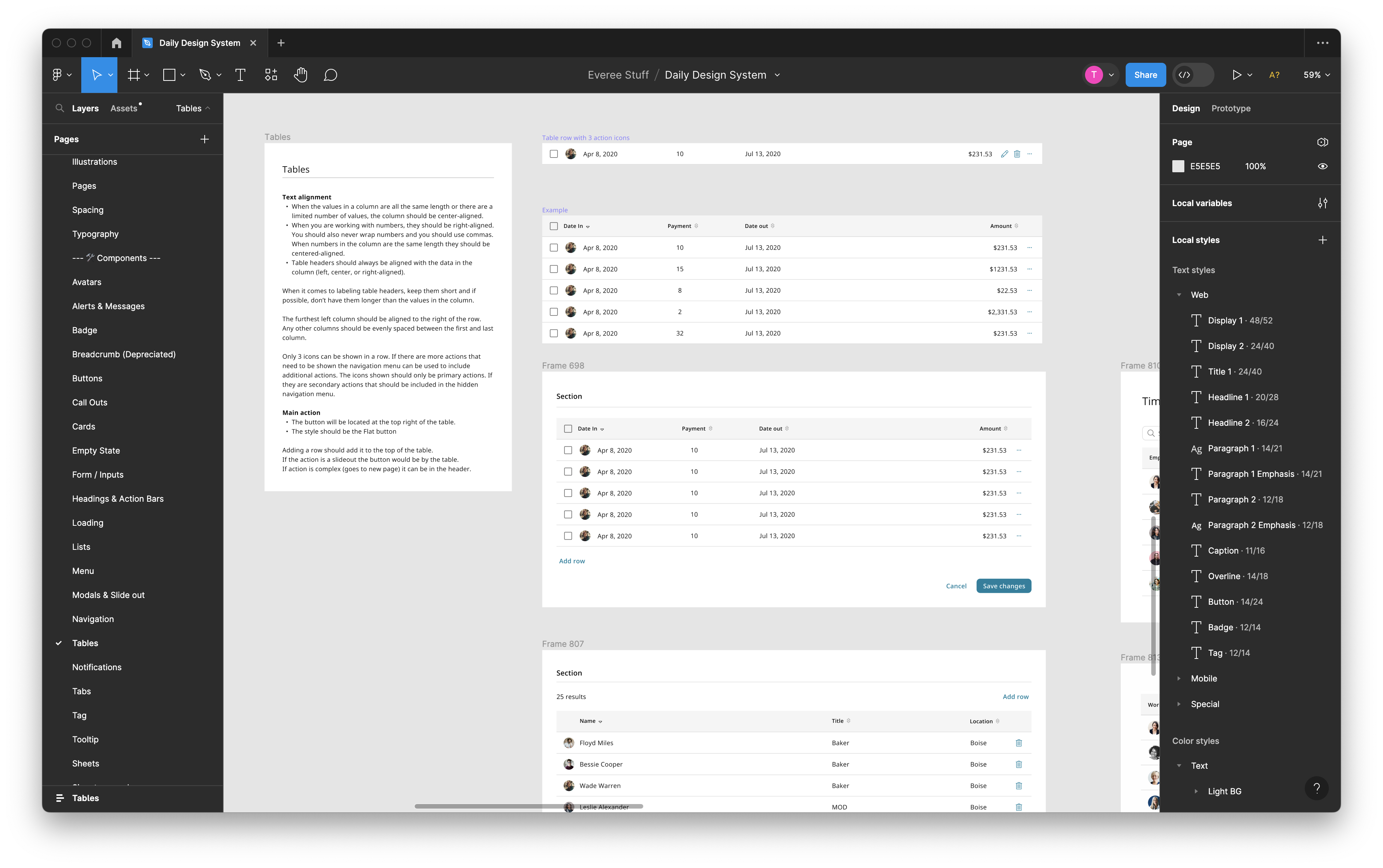
Task: Click trash icon in Floyd Miles row
Action: tap(1019, 743)
